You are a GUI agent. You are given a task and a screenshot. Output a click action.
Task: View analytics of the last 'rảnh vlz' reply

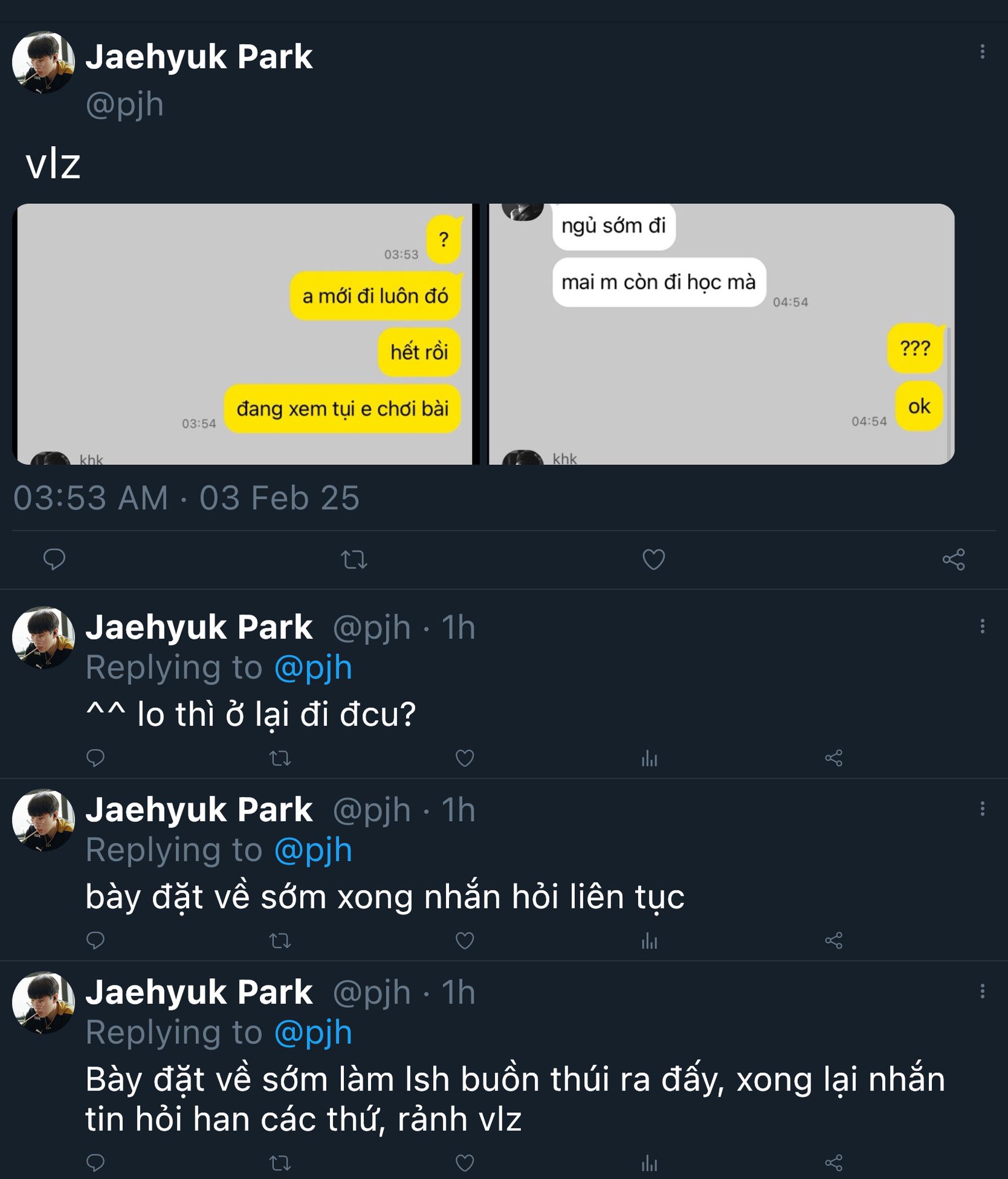(649, 1162)
